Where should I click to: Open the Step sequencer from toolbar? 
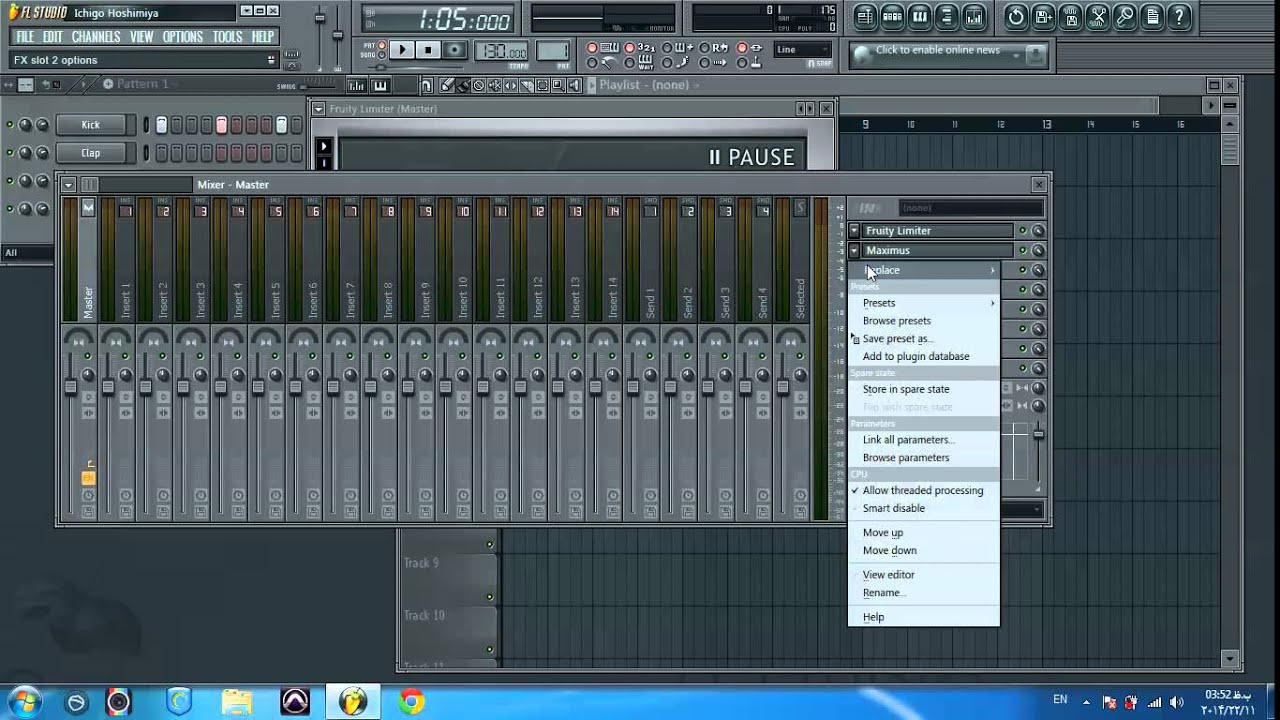click(x=892, y=16)
